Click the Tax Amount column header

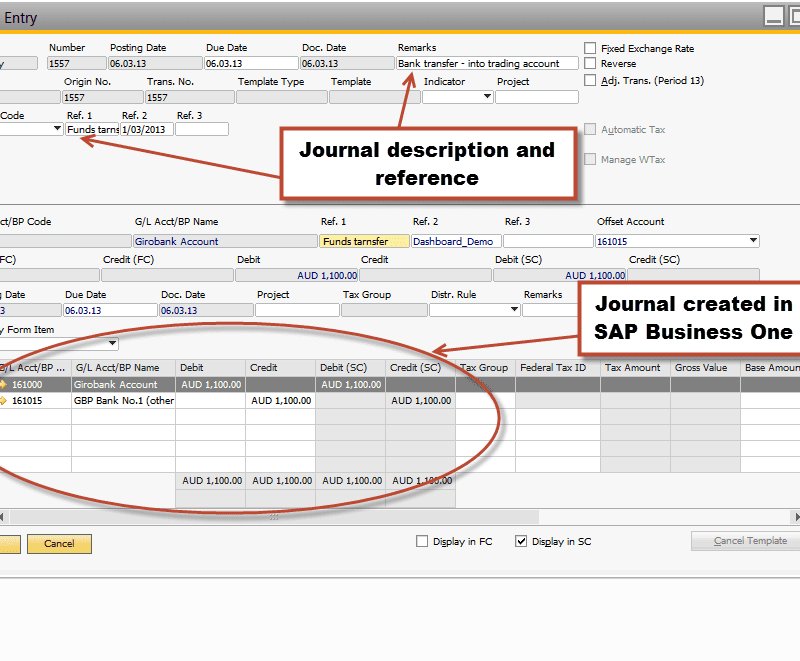[x=635, y=368]
